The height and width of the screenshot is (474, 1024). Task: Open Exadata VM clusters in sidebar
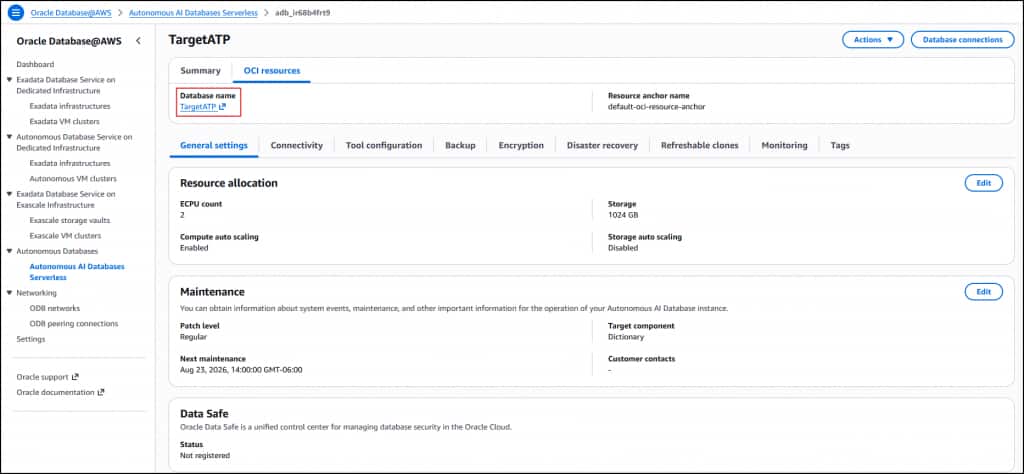tap(65, 121)
